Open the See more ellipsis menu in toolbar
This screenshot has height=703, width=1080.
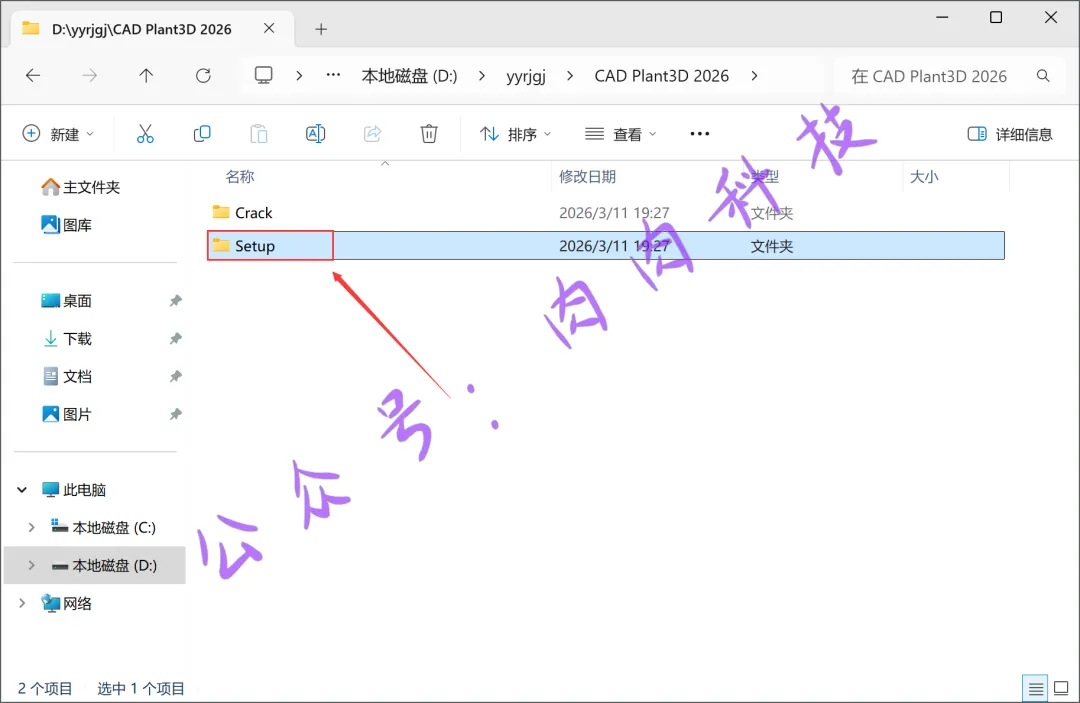pos(700,134)
